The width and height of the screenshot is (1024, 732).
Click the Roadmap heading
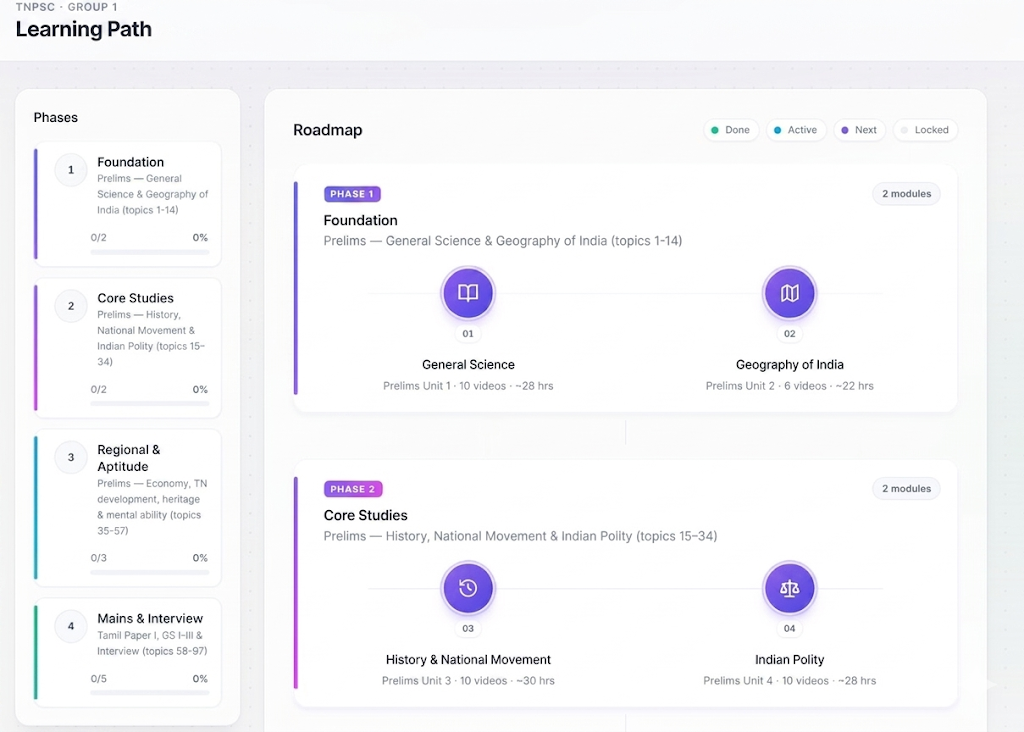coord(328,131)
